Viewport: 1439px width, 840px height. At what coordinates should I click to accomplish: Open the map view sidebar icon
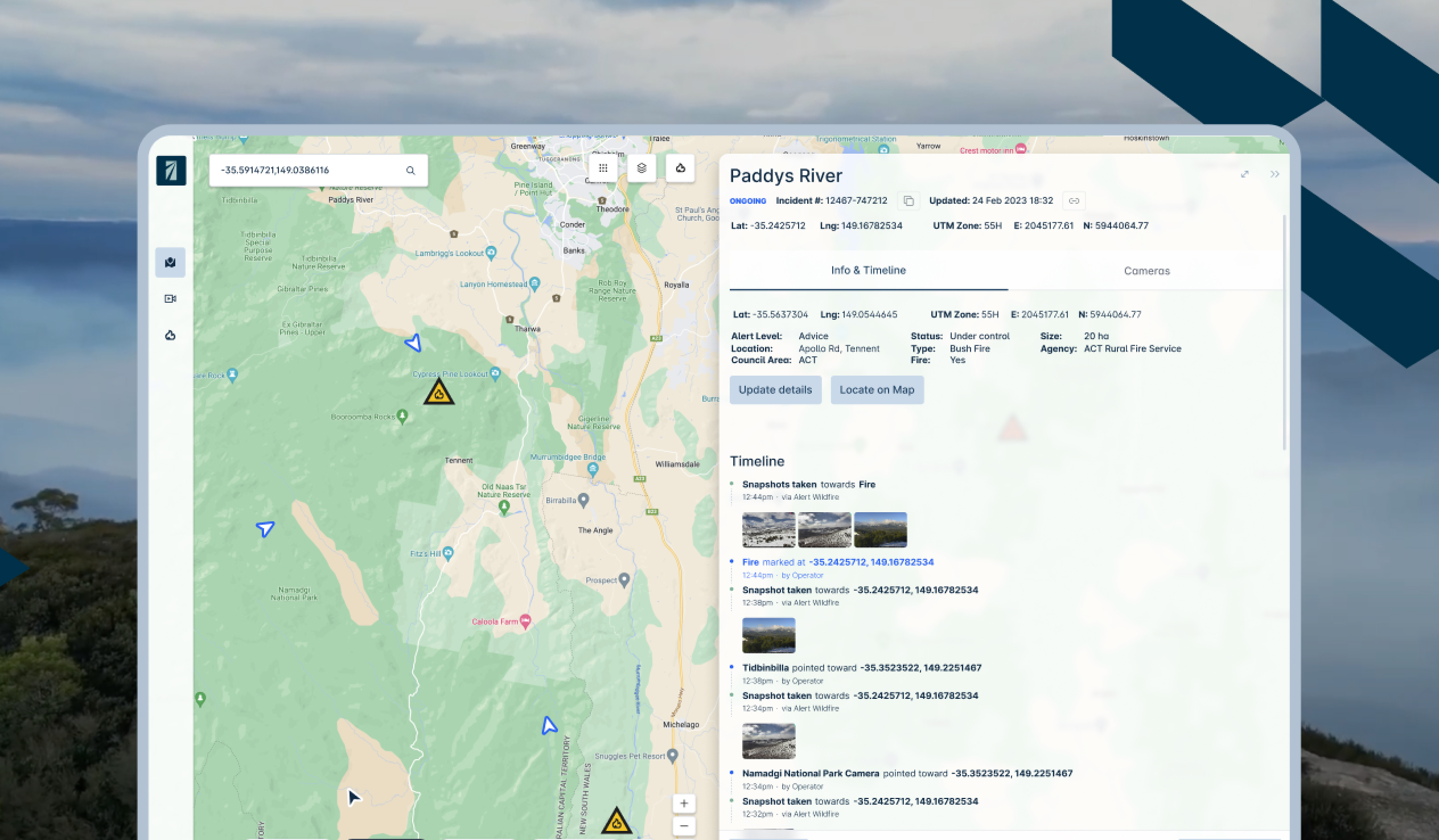[x=170, y=263]
